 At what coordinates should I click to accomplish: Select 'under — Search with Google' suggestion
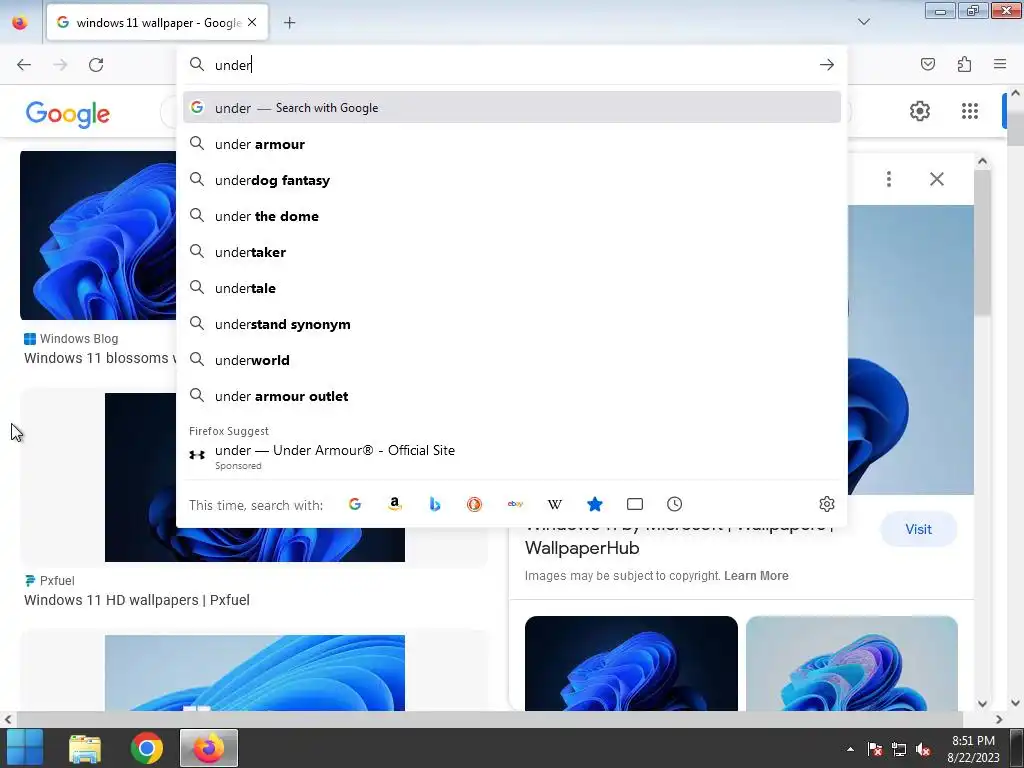[511, 108]
